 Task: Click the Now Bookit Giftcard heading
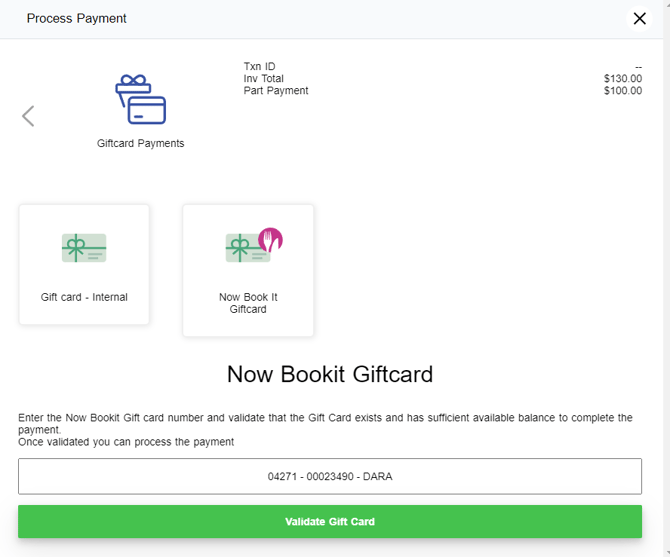point(330,374)
